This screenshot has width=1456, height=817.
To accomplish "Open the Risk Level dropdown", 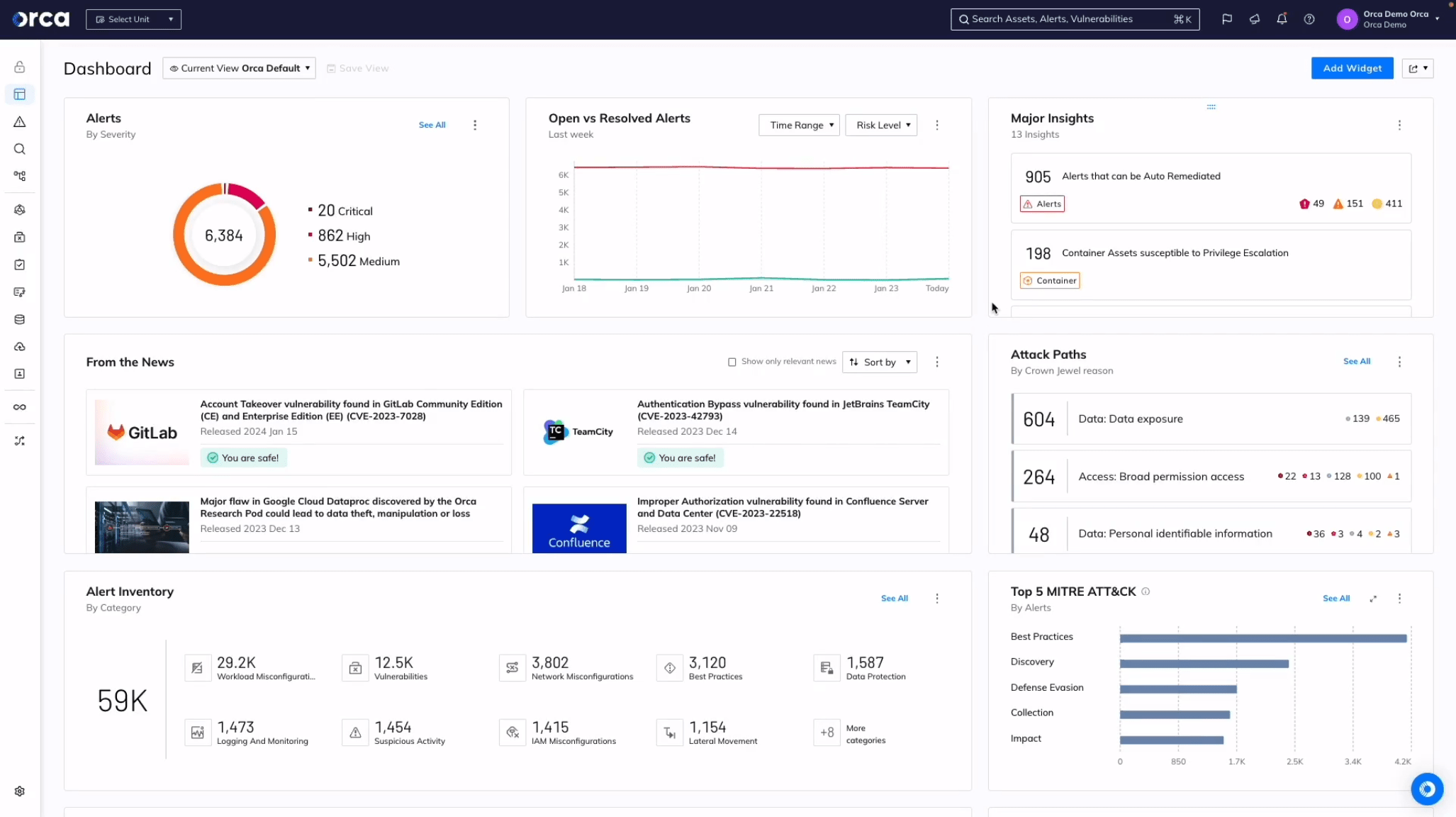I will coord(880,125).
